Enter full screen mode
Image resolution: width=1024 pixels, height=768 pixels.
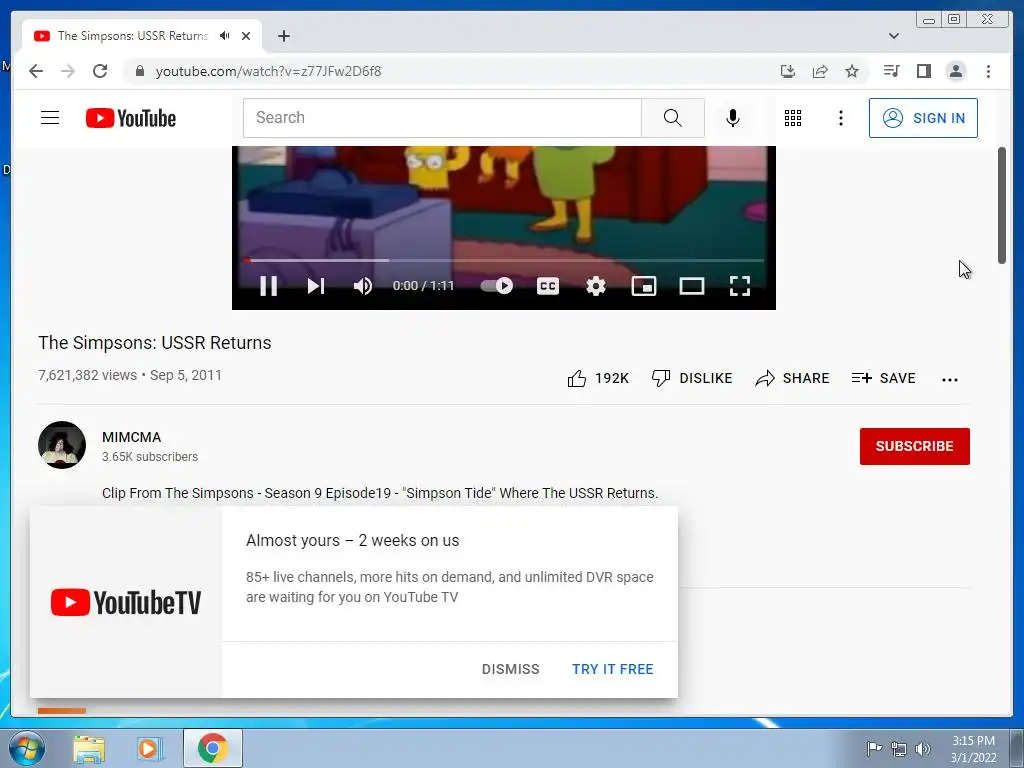(x=739, y=286)
